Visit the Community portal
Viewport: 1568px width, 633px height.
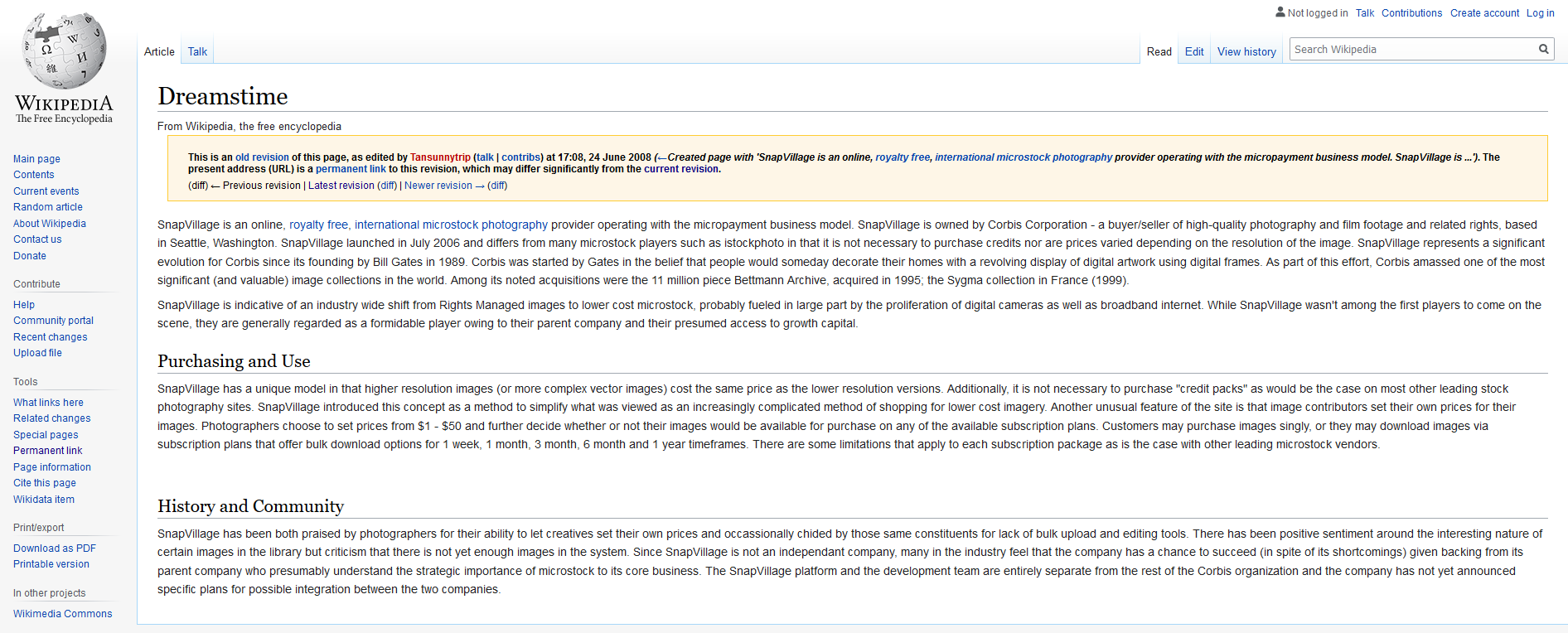(x=53, y=321)
